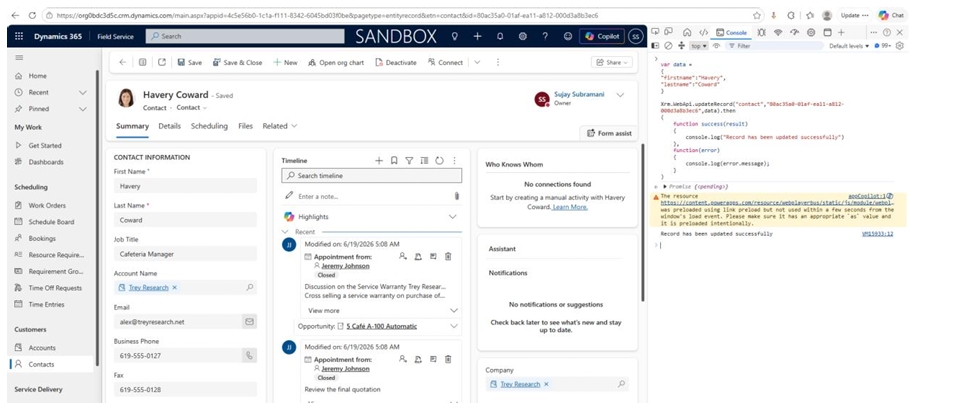Expand the Pinned sitemap item chevron
960x420 pixels.
coord(83,109)
